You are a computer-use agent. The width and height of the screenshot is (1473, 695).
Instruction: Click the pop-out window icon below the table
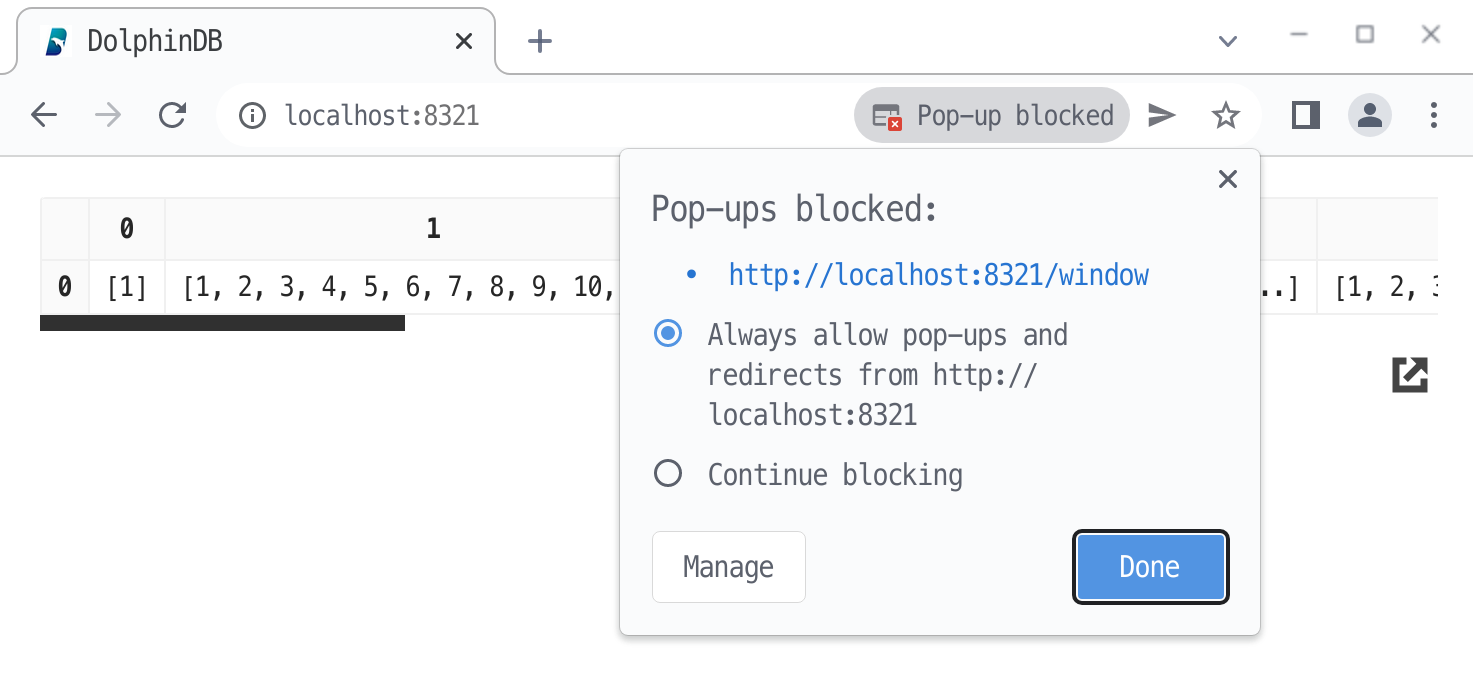point(1410,375)
